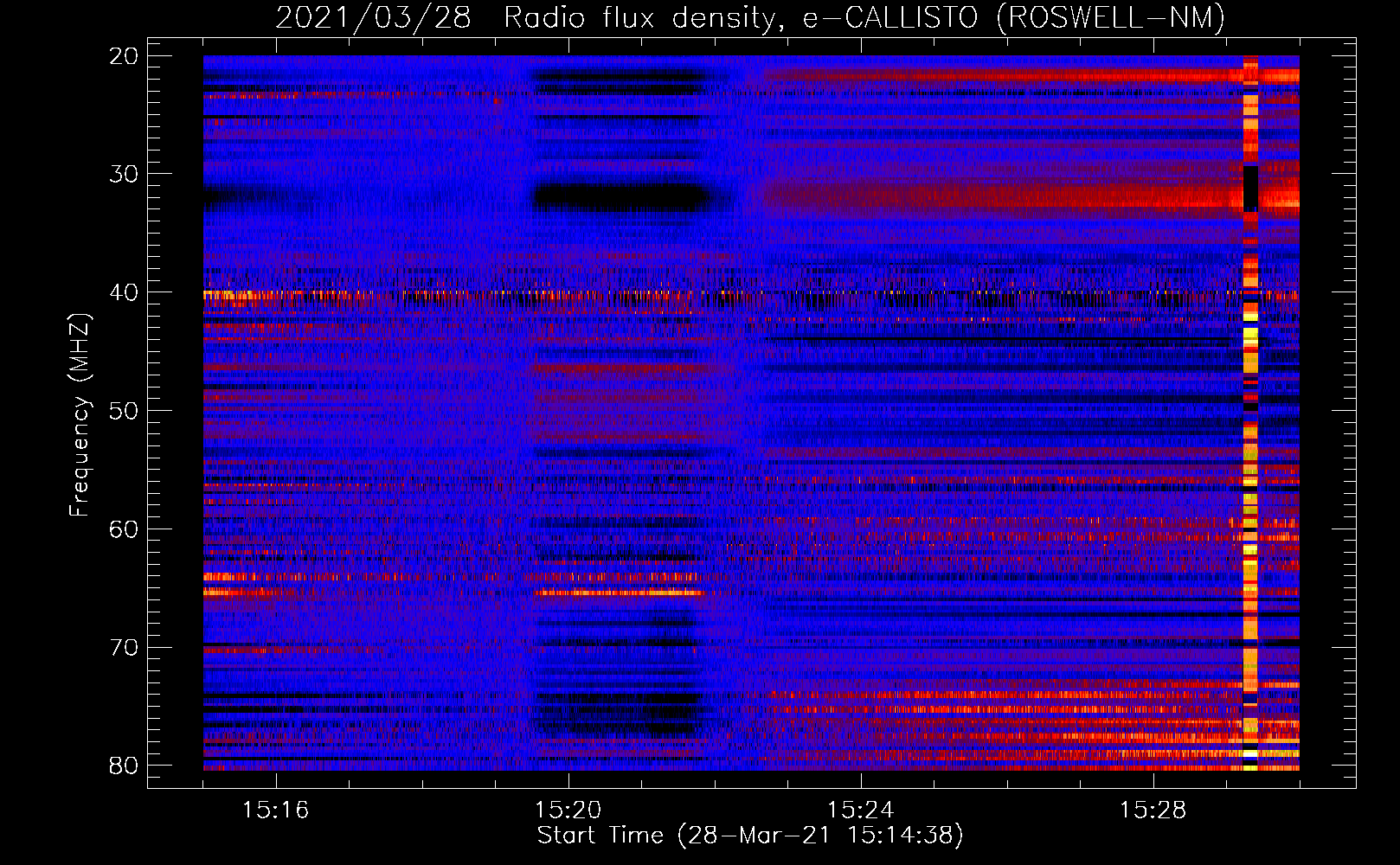Click the 60 frequency tick label
Image resolution: width=1400 pixels, height=865 pixels.
coord(124,529)
